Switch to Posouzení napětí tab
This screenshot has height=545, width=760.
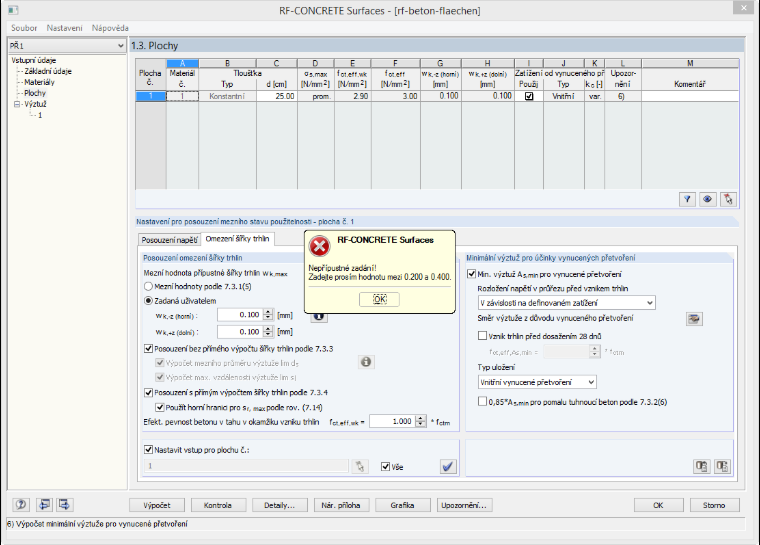tap(169, 240)
